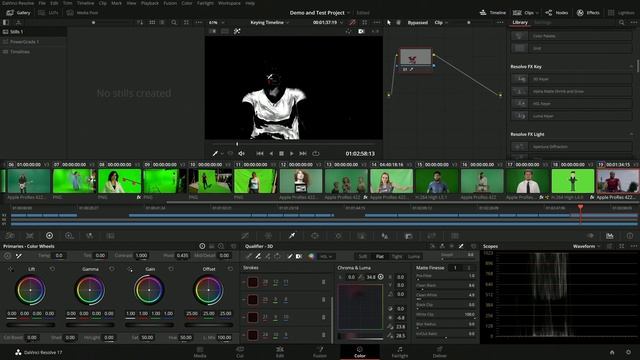Choose the Flat matte option
Screen dimensions: 640x360
pyautogui.click(x=380, y=256)
